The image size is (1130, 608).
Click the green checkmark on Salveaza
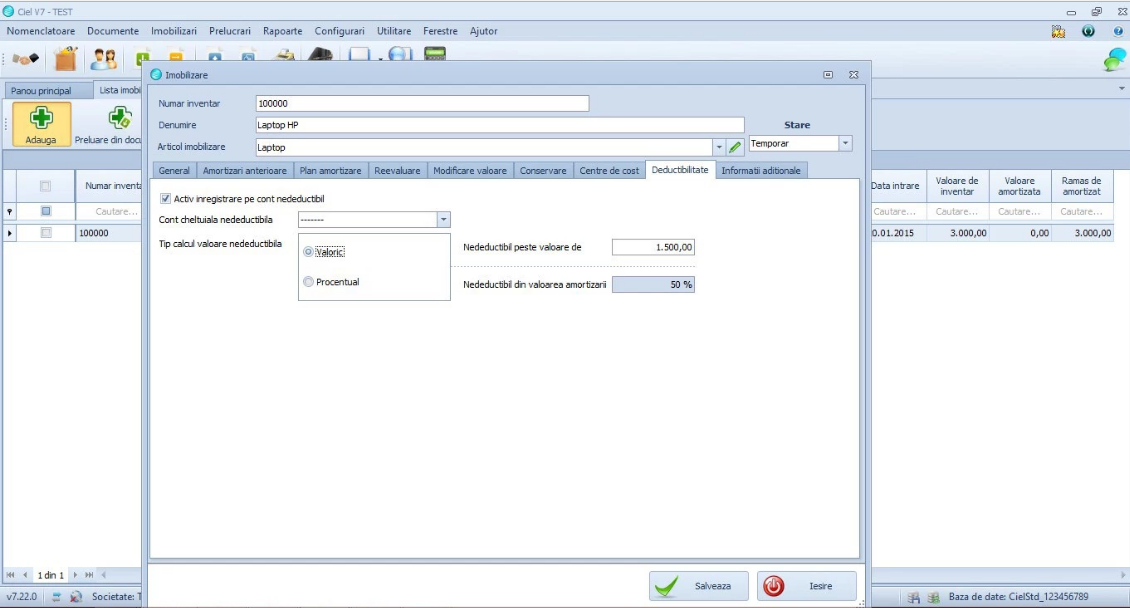[667, 586]
